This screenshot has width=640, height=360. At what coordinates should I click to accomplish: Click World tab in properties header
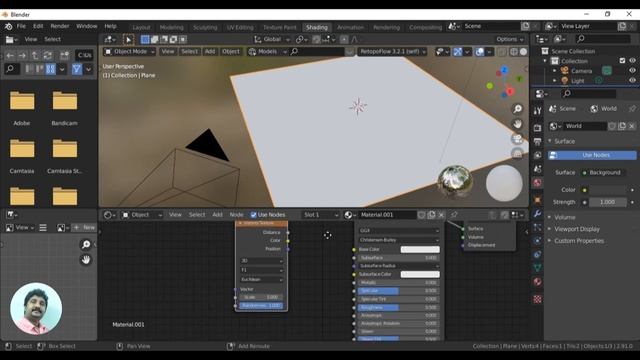pyautogui.click(x=604, y=109)
